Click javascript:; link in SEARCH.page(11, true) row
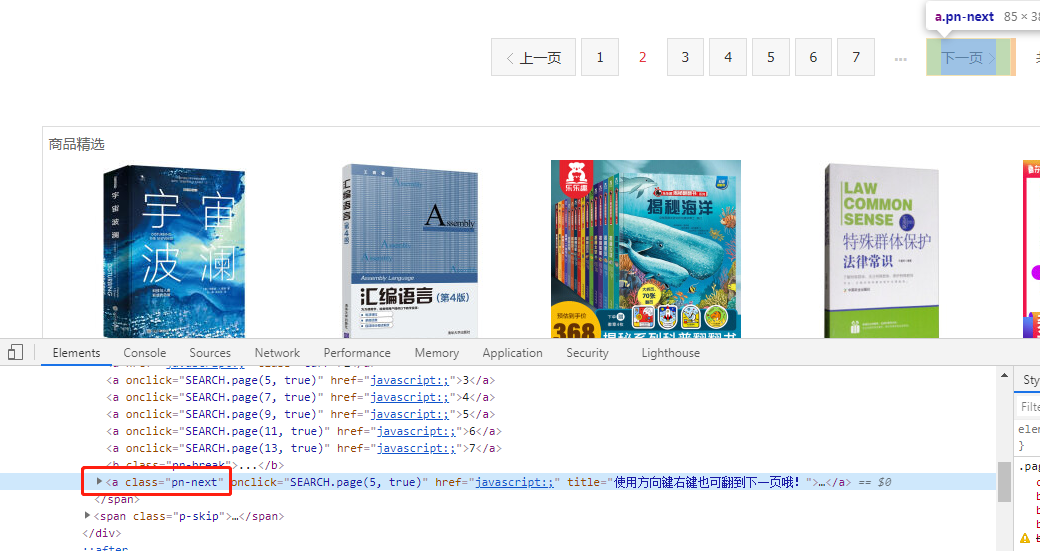Viewport: 1040px width, 551px height. (416, 431)
